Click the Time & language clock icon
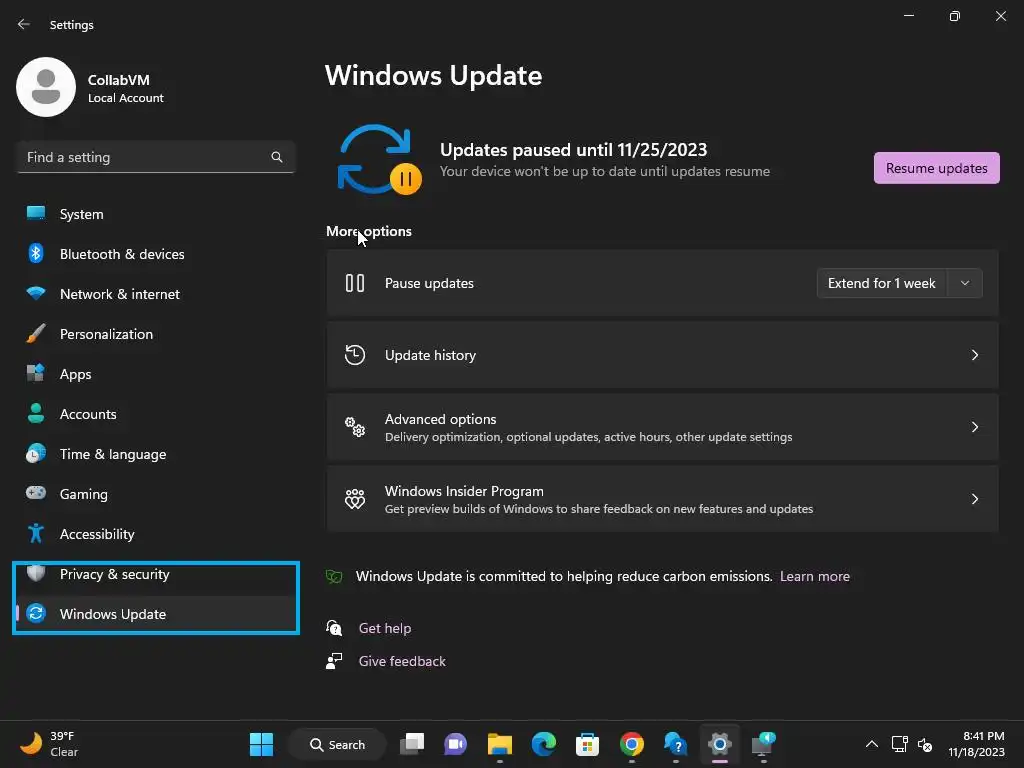 (36, 453)
